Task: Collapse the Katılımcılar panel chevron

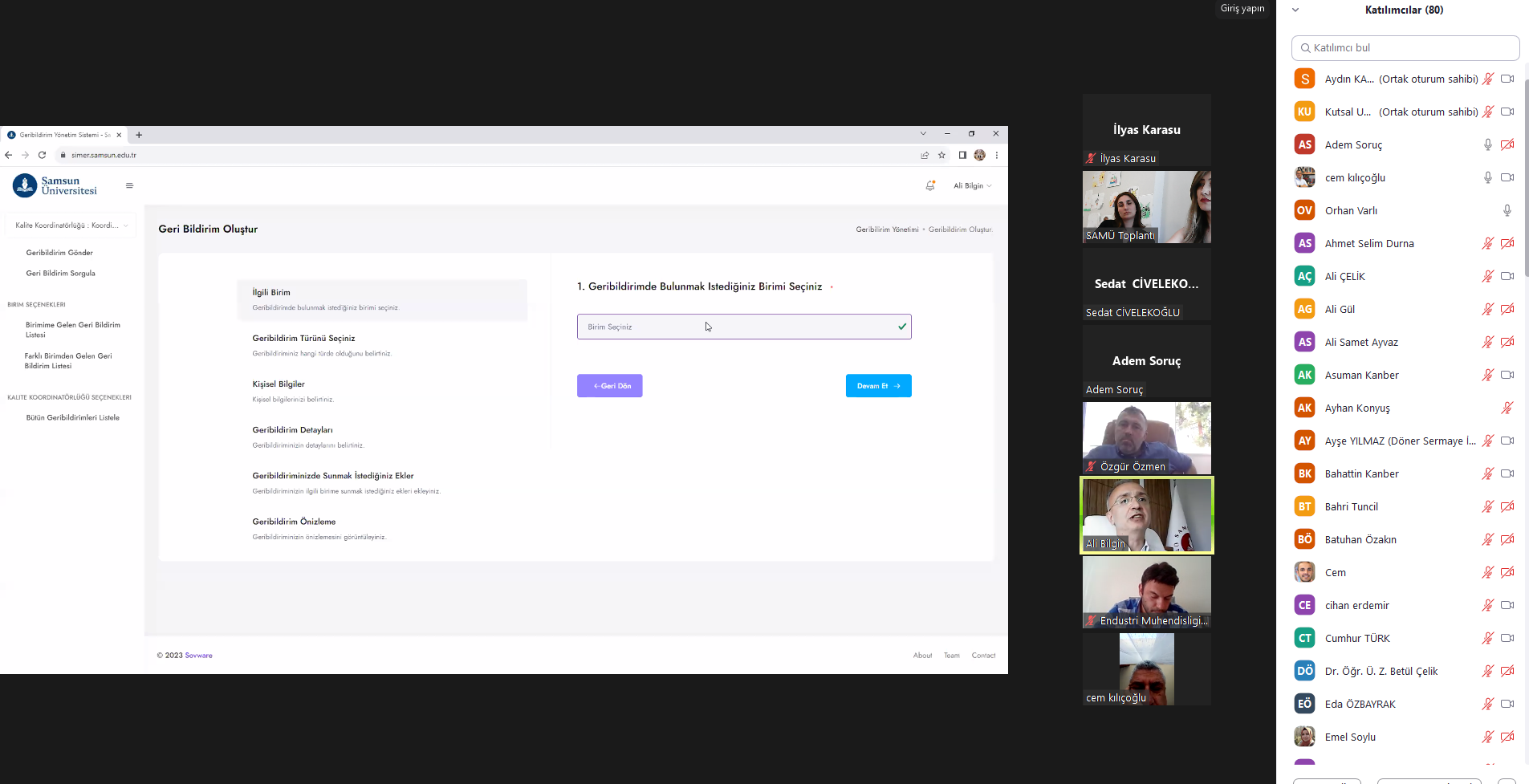Action: (1295, 10)
